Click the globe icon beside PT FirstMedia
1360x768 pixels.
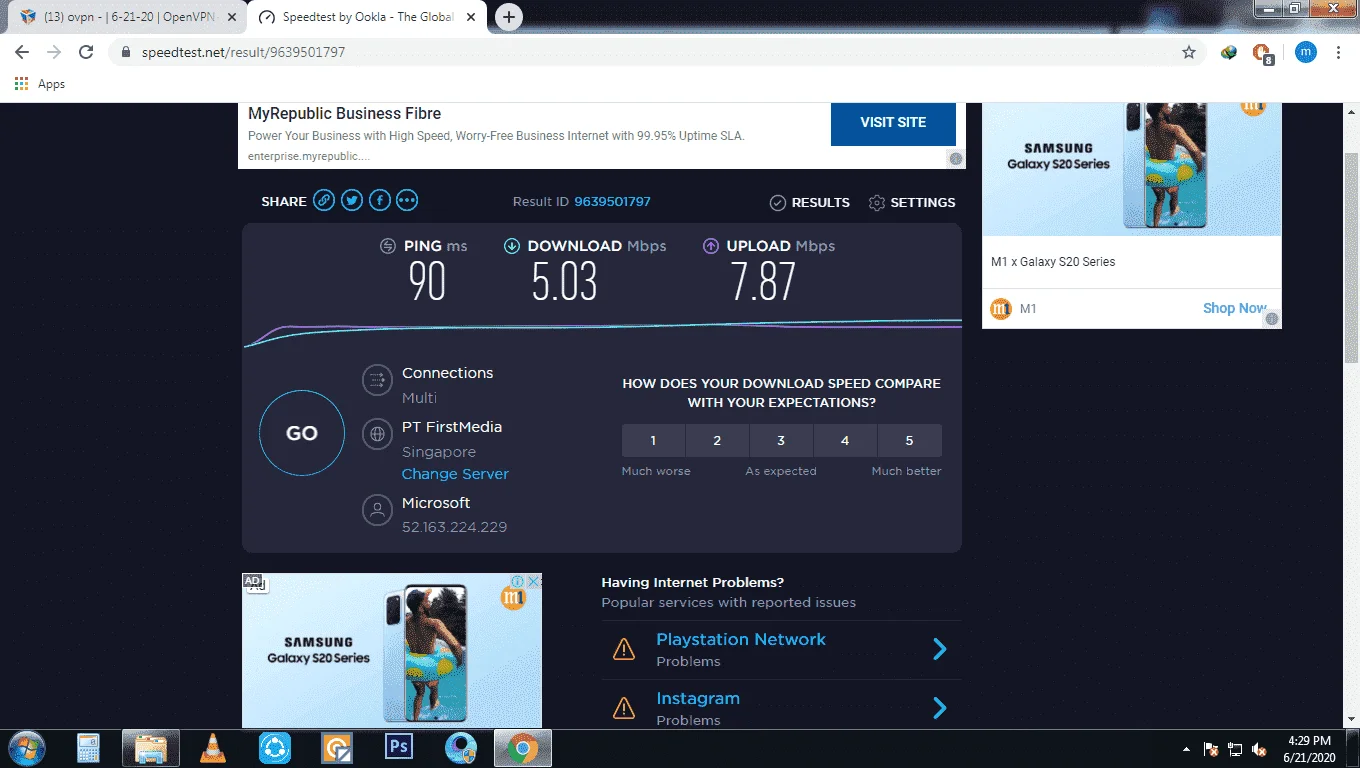(377, 434)
